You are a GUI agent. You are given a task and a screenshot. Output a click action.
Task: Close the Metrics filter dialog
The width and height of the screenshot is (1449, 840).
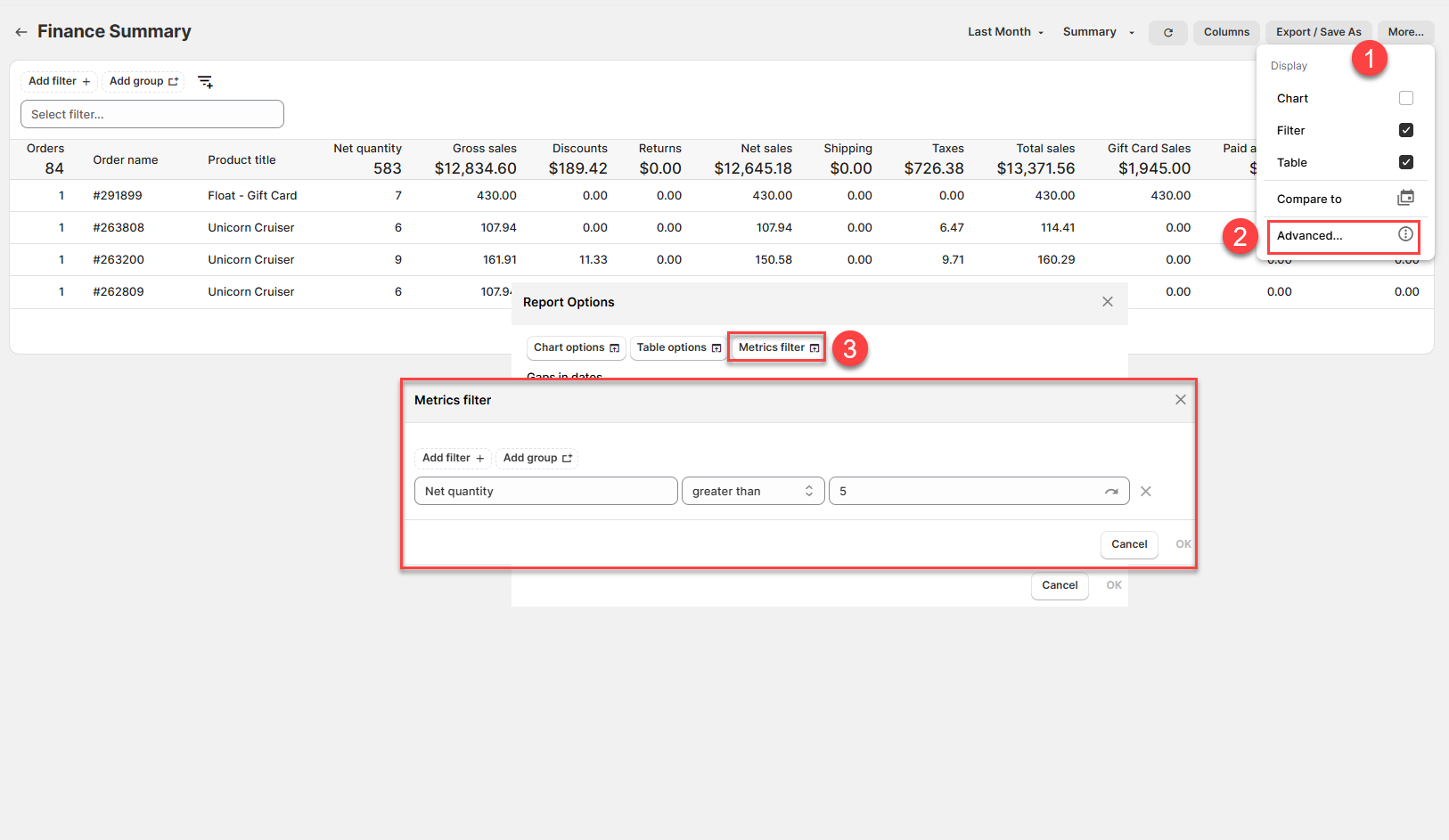pyautogui.click(x=1180, y=400)
